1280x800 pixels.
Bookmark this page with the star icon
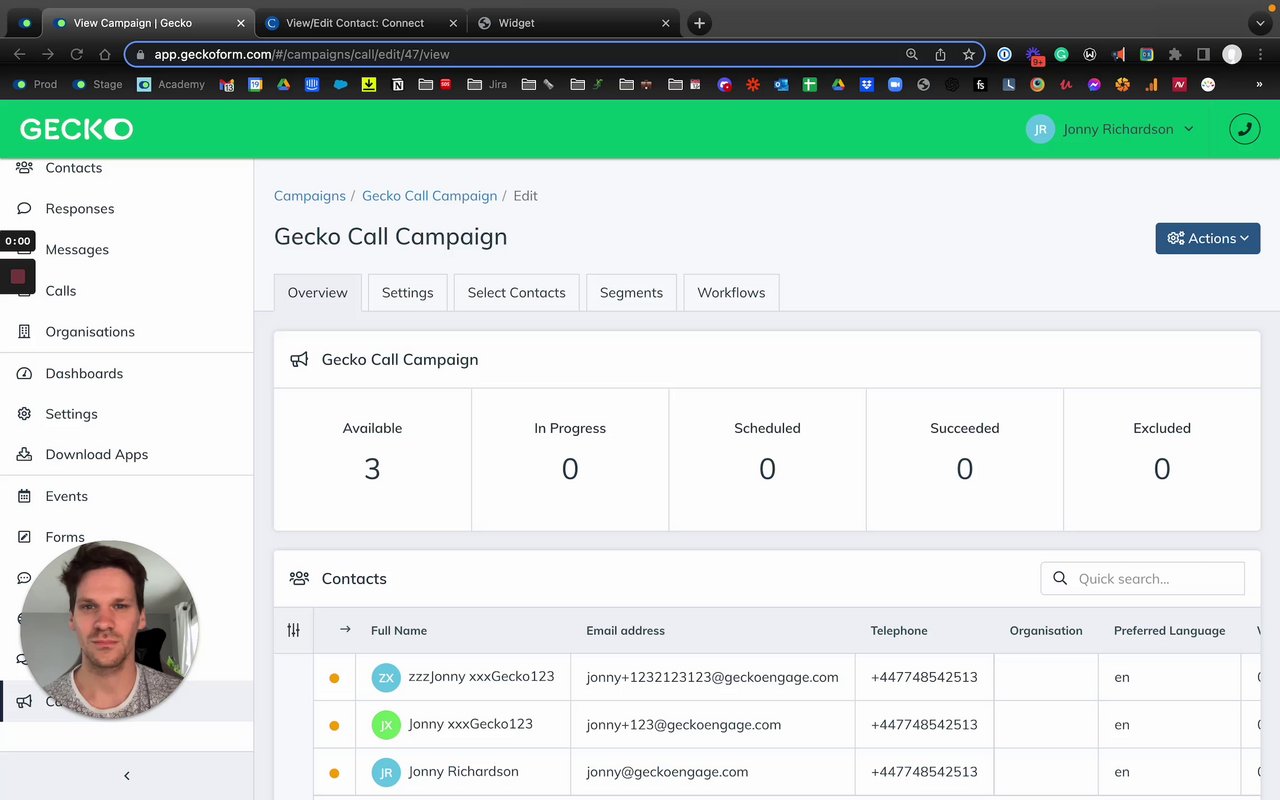coord(968,54)
